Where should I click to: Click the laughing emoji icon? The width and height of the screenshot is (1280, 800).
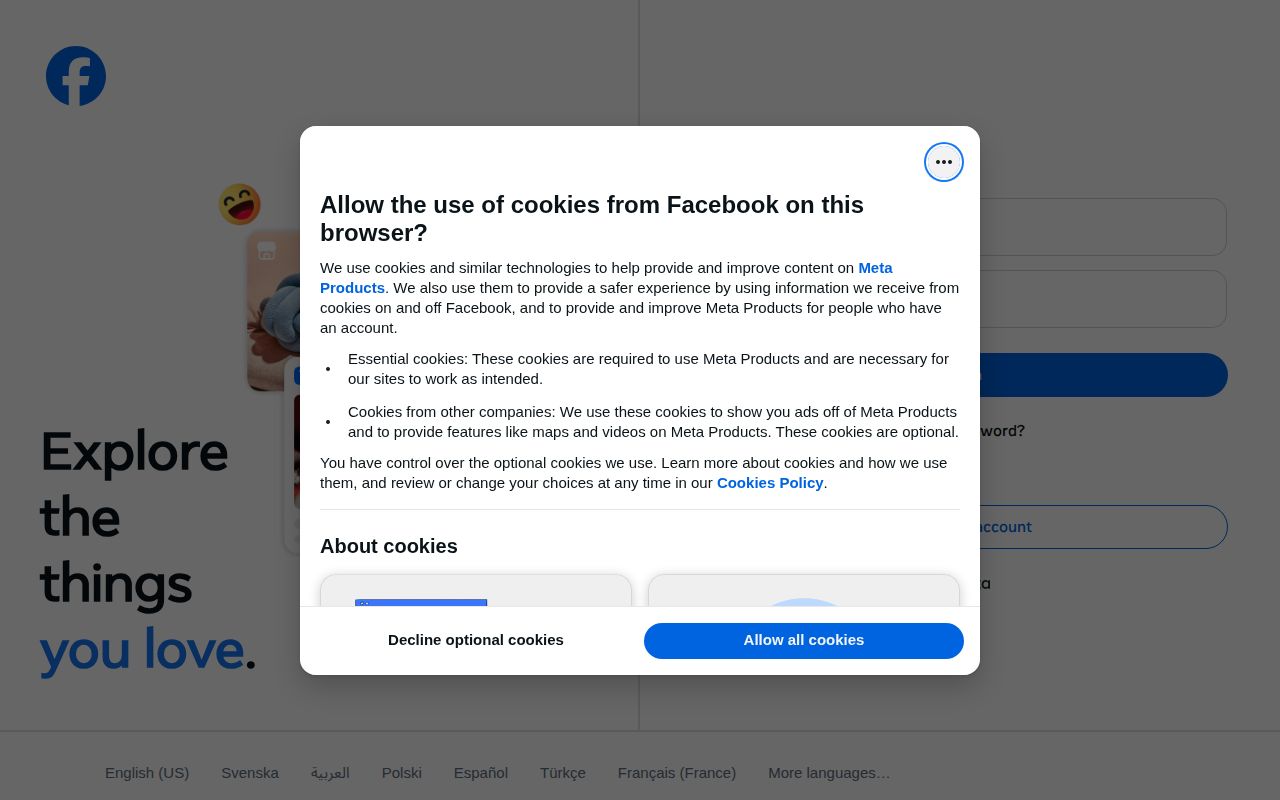click(x=240, y=204)
